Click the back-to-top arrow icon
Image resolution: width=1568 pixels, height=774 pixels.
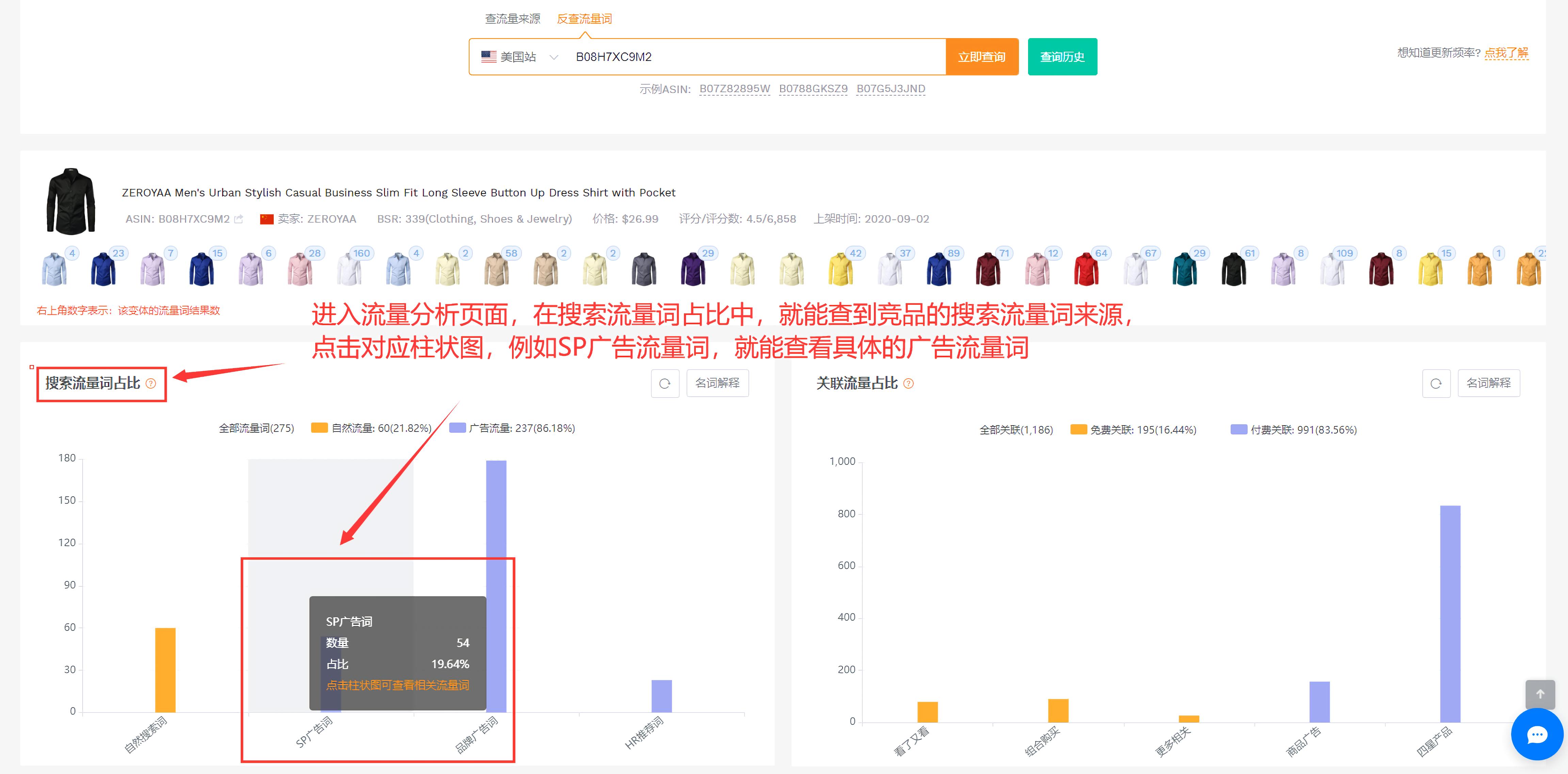point(1540,694)
